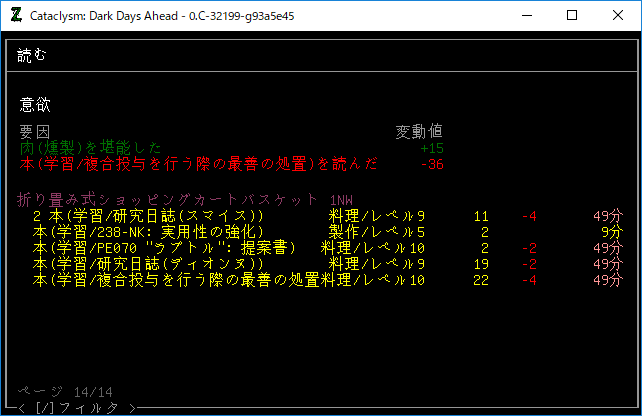
Task: Click the 変動値 column header
Action: [x=419, y=131]
